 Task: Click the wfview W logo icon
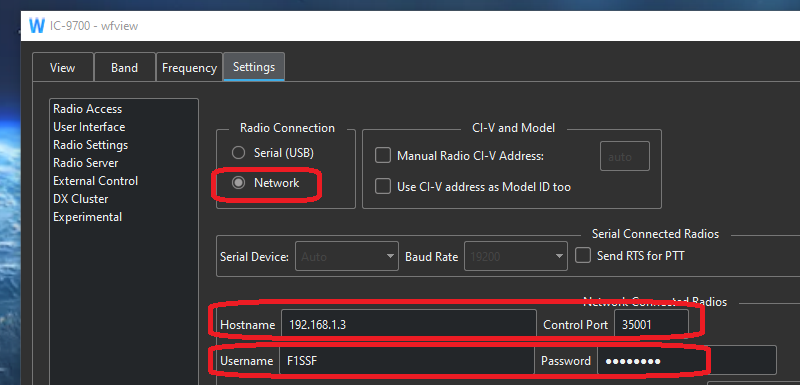click(x=37, y=25)
